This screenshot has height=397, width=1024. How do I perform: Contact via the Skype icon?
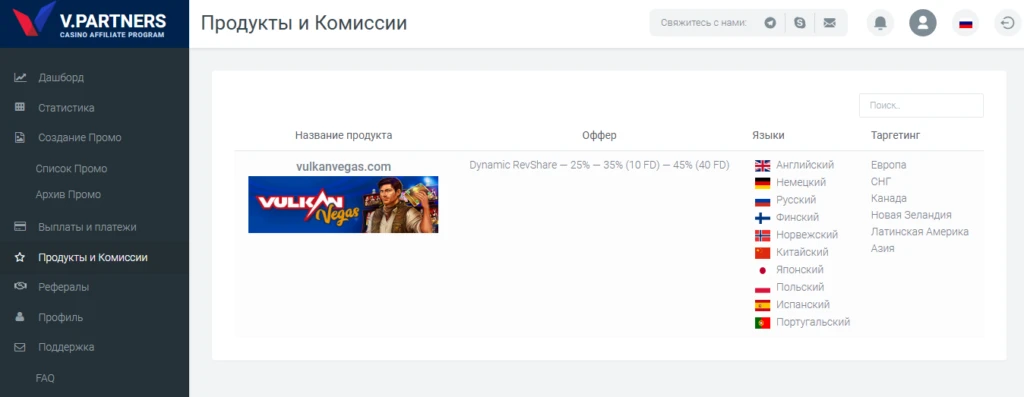tap(800, 23)
